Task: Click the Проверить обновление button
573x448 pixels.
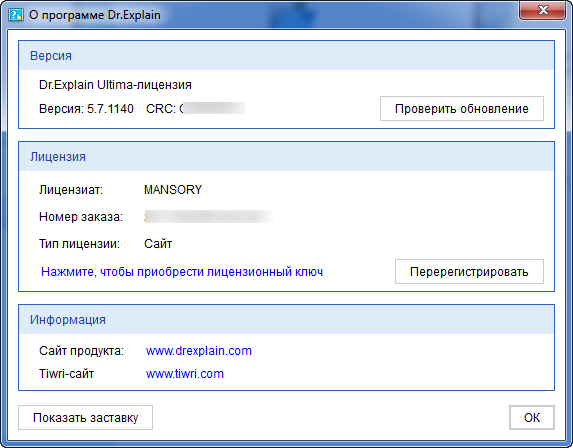Action: [462, 109]
